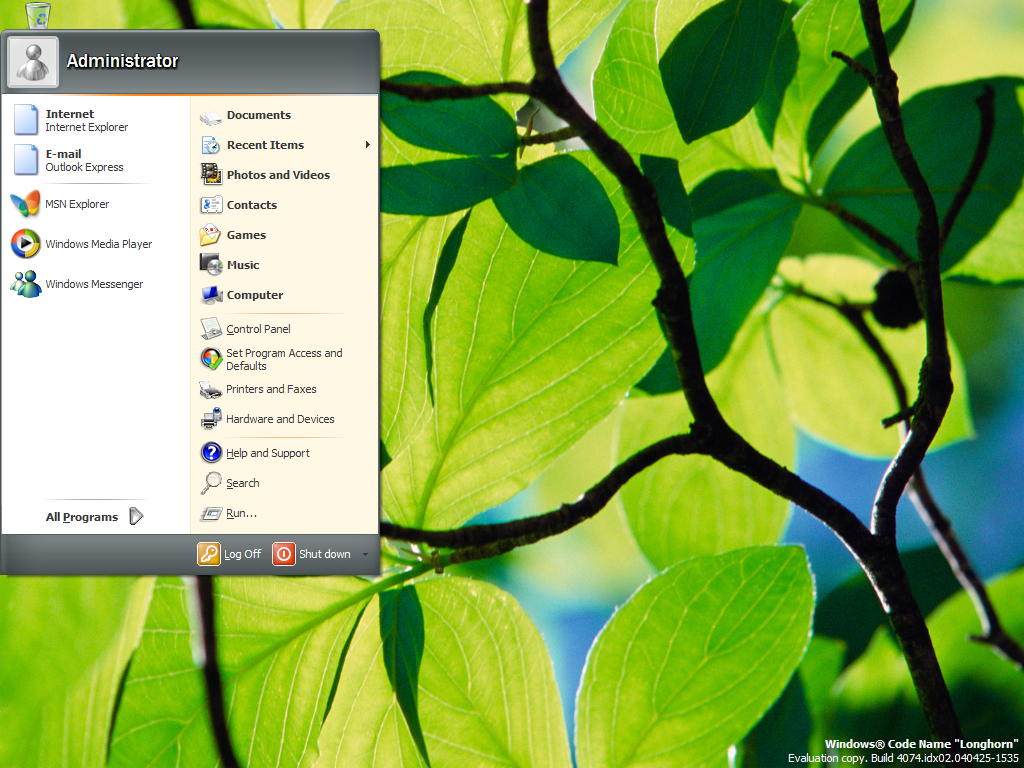Launch Windows Messenger from its icon

click(25, 284)
